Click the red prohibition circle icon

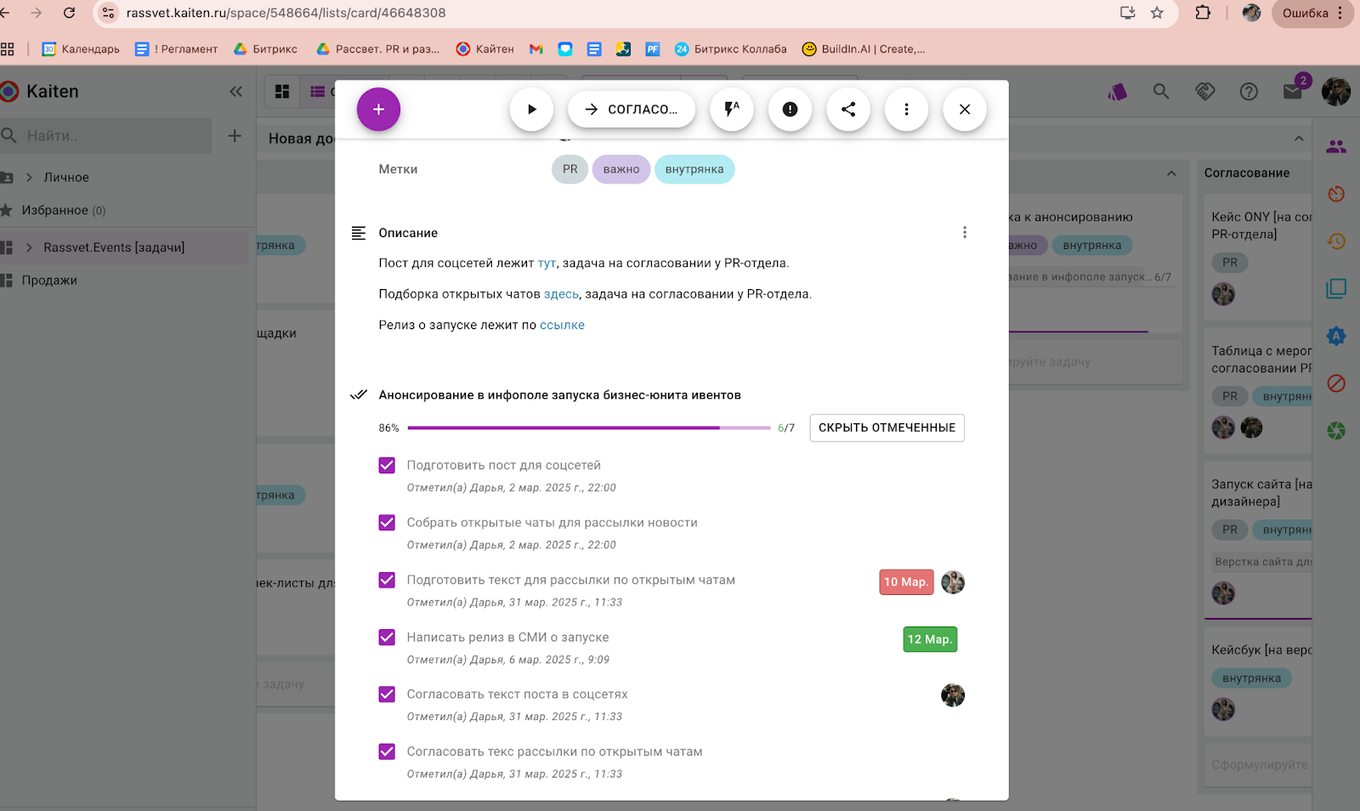click(1336, 383)
